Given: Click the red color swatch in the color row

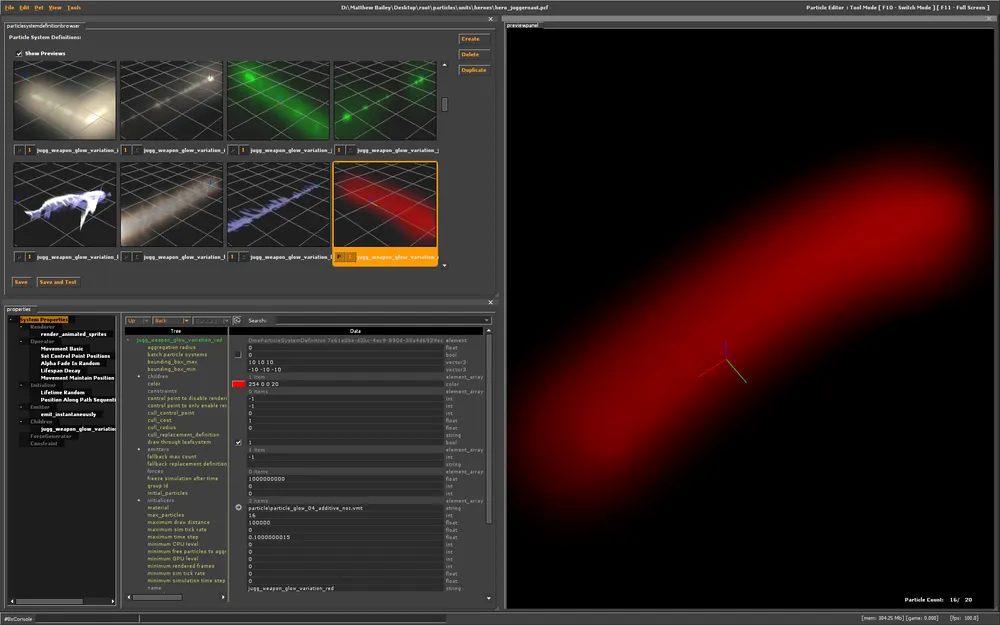Looking at the screenshot, I should (x=238, y=384).
